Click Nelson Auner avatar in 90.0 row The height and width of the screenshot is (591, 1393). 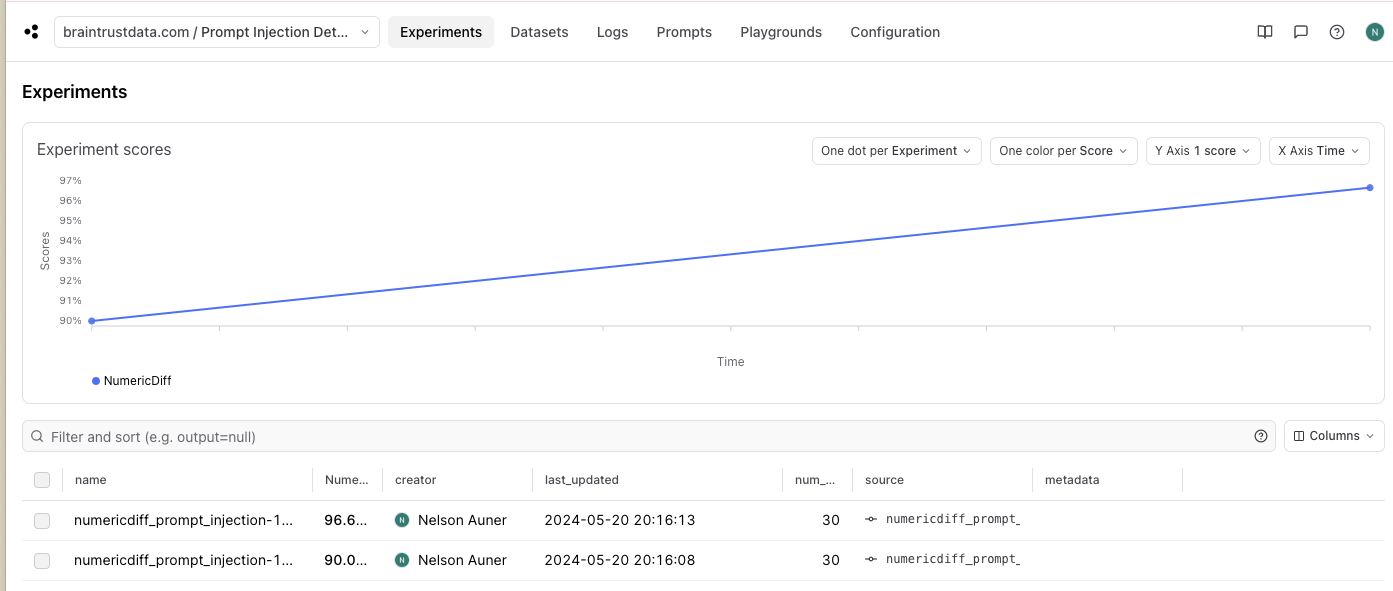pos(402,560)
